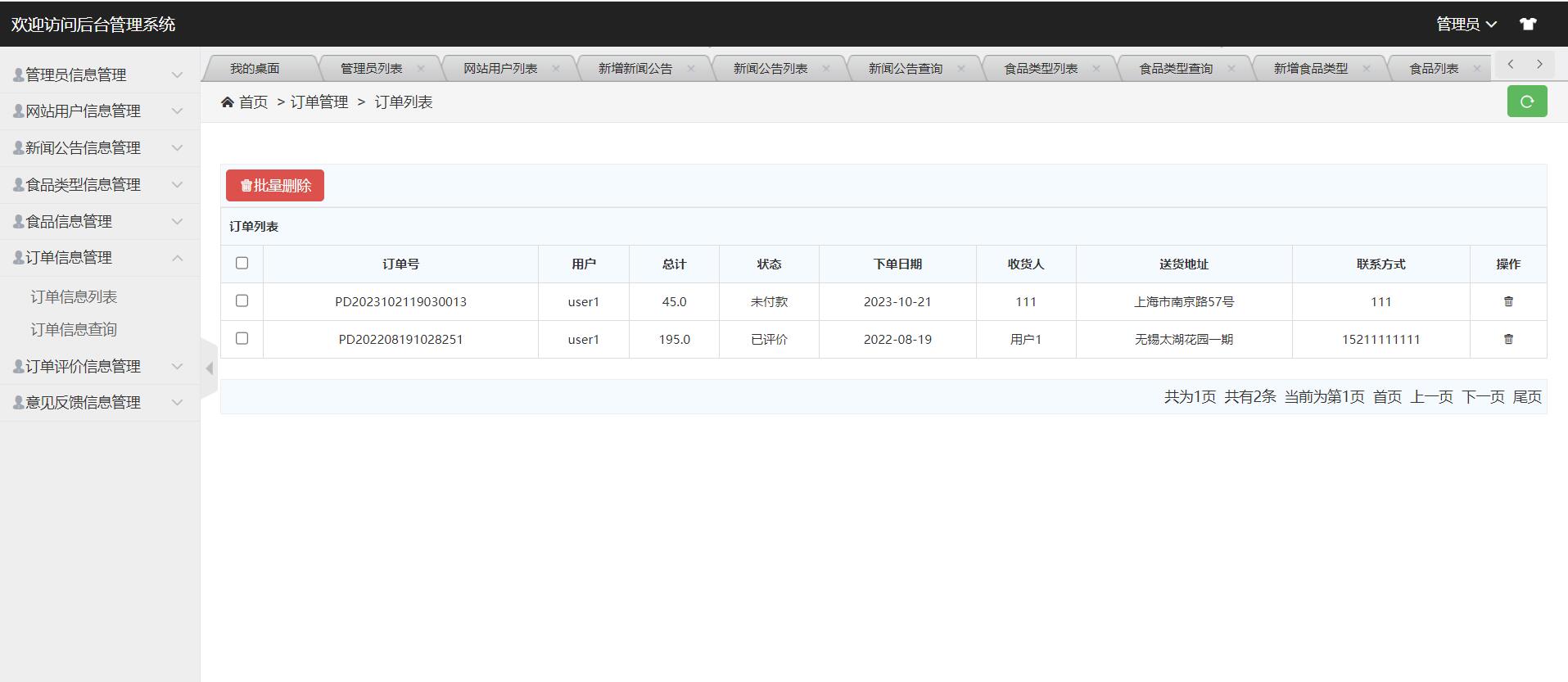Expand 订单评价信息管理 menu chevron
Image resolution: width=1568 pixels, height=682 pixels.
[177, 366]
